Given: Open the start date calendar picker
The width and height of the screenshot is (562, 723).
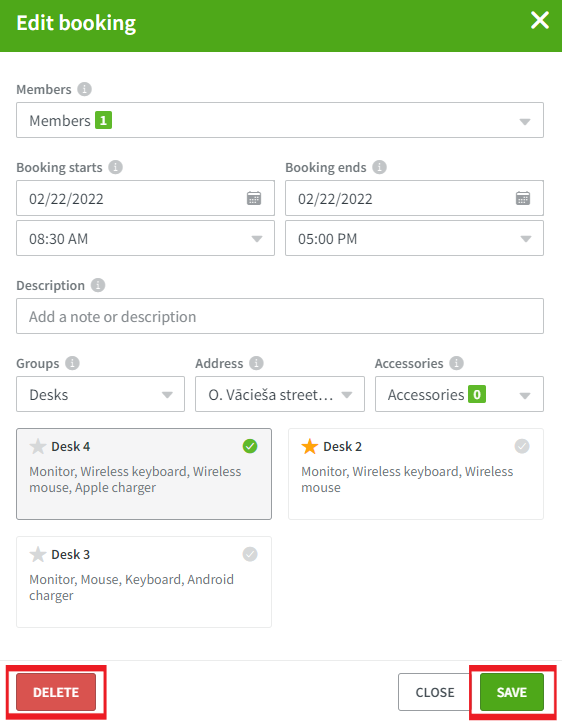Looking at the screenshot, I should pyautogui.click(x=254, y=198).
